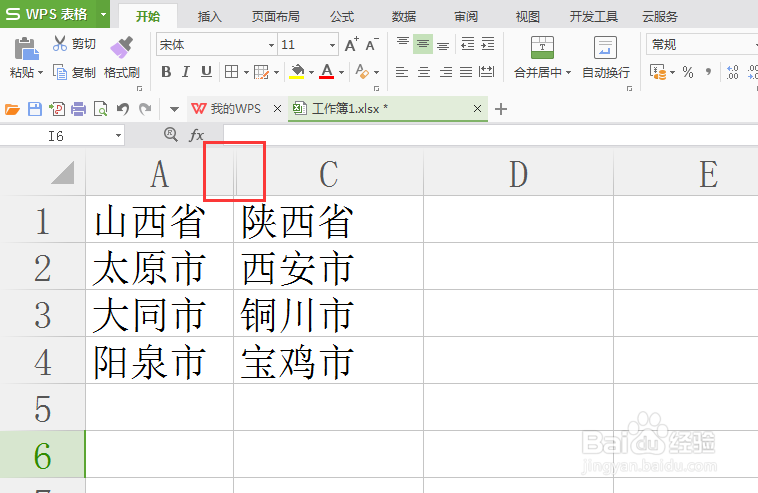Viewport: 758px width, 493px height.
Task: Undo the last action
Action: 123,109
